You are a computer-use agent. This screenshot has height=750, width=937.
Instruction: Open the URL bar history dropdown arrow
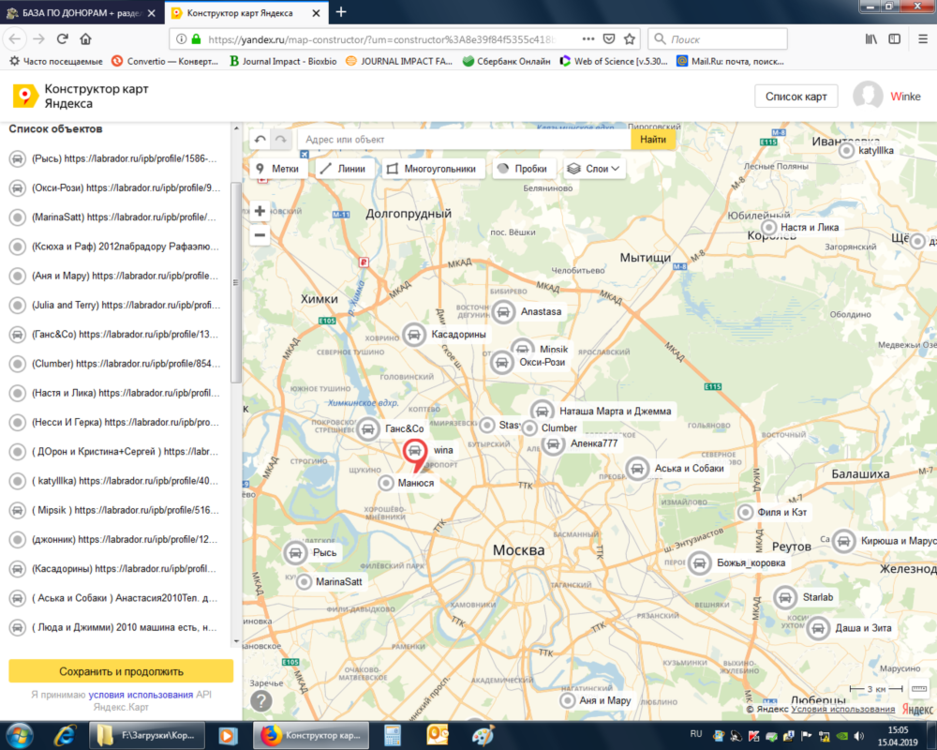tap(587, 39)
